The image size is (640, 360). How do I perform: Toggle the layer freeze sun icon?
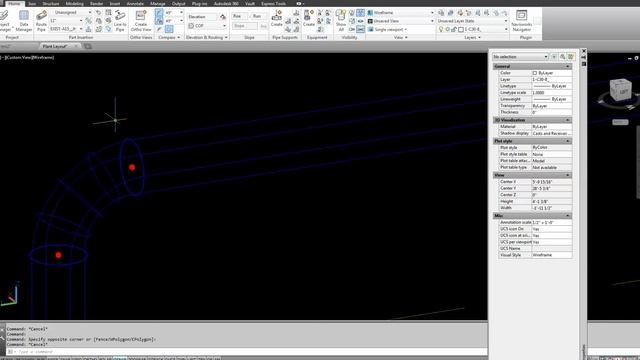click(447, 29)
